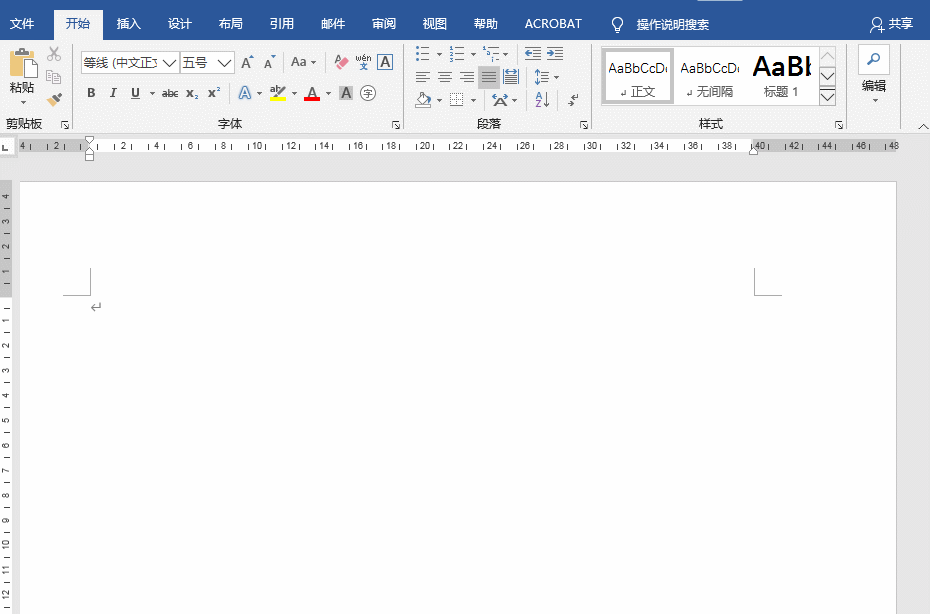
Task: Toggle italic formatting
Action: [113, 93]
